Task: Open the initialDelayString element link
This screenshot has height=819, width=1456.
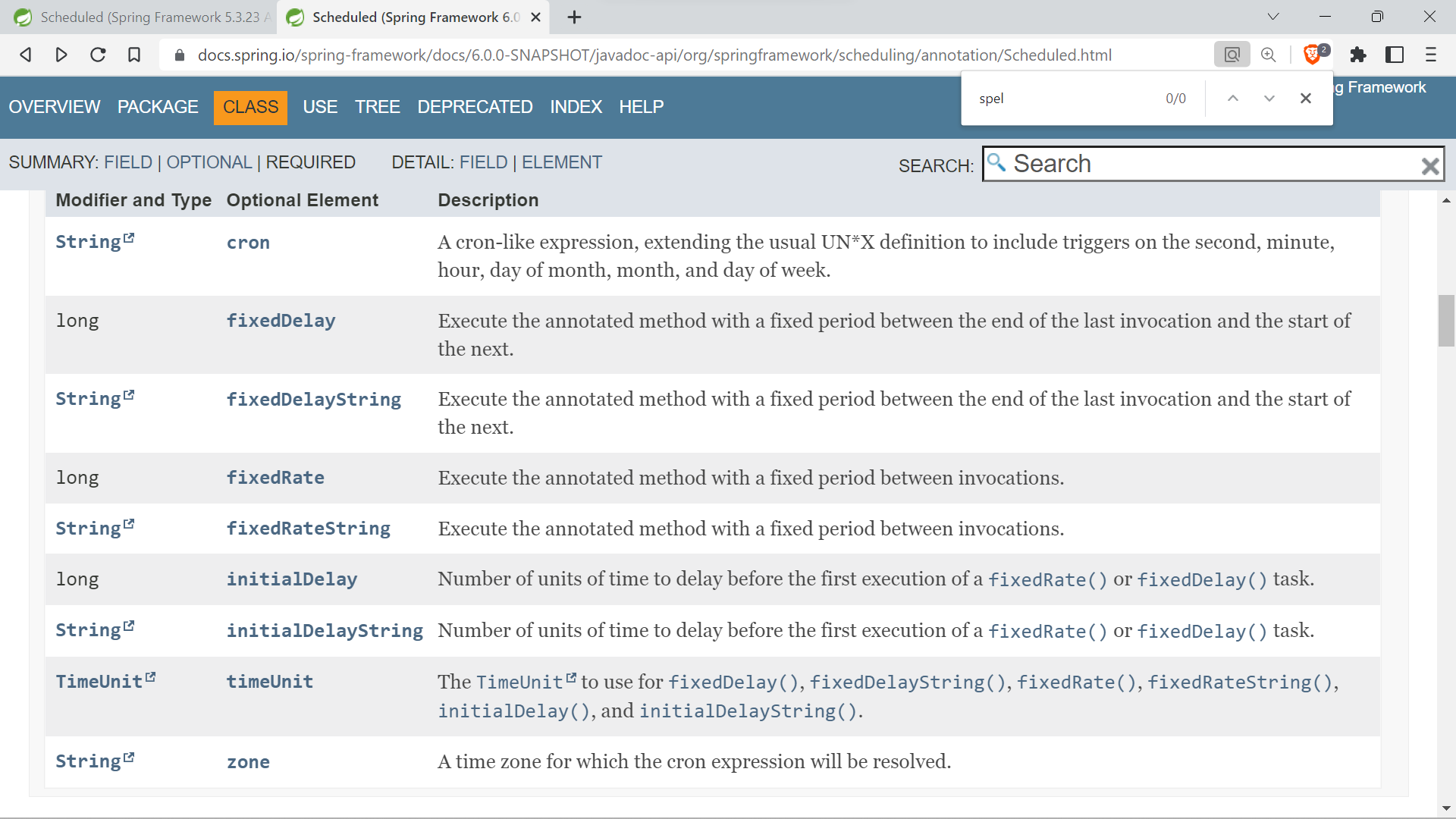Action: pos(325,631)
